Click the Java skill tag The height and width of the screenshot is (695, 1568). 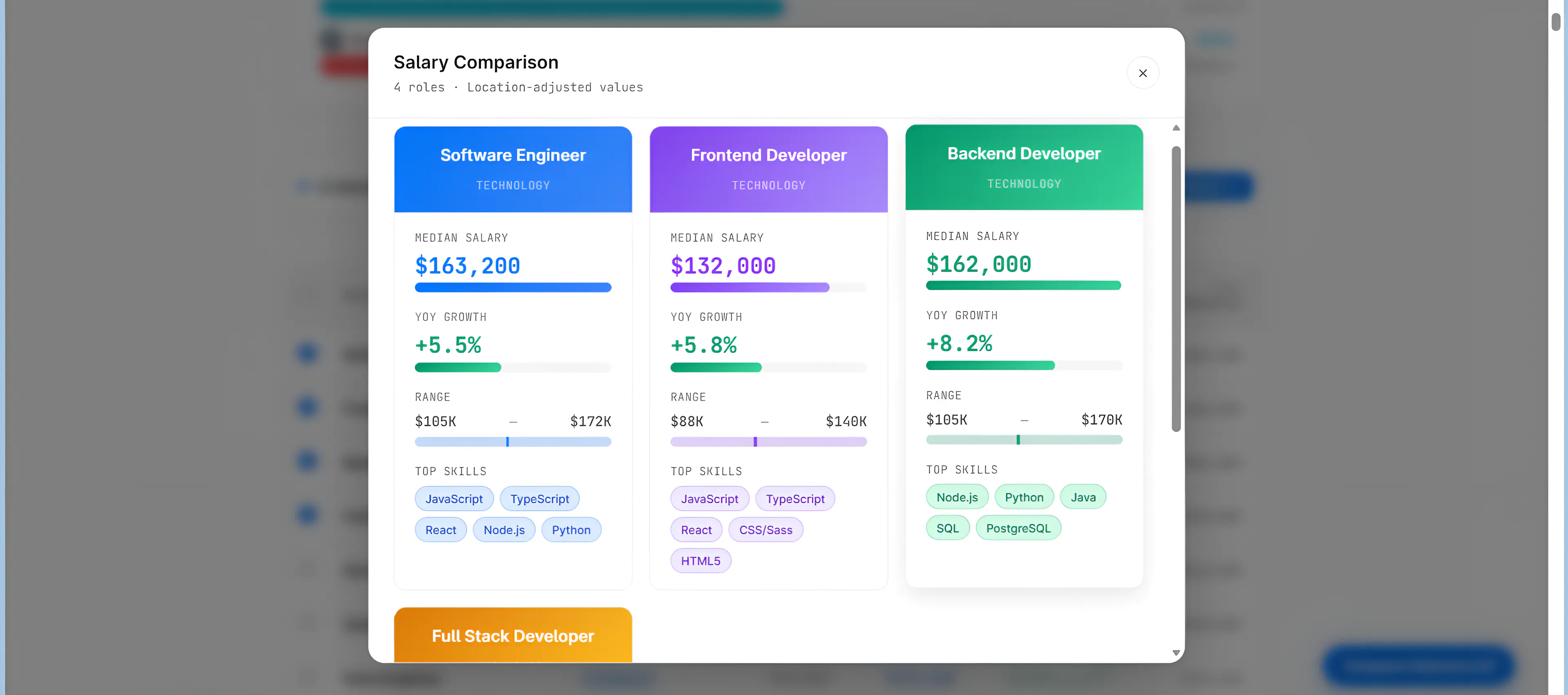(x=1083, y=497)
